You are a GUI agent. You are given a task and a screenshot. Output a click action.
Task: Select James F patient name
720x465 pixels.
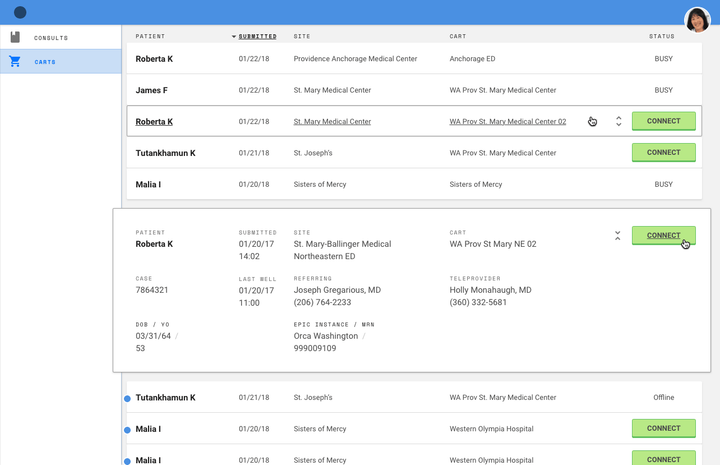pyautogui.click(x=152, y=90)
